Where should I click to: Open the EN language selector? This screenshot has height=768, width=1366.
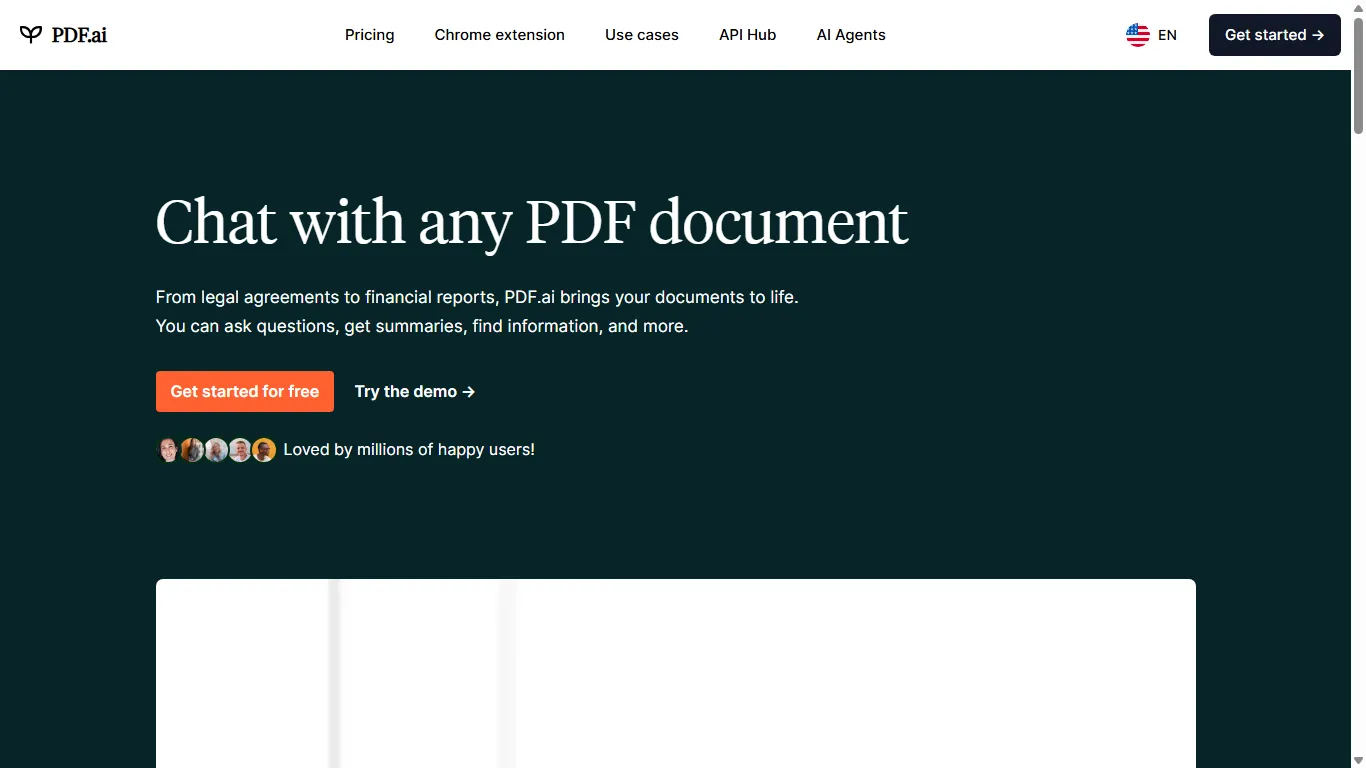(1152, 34)
